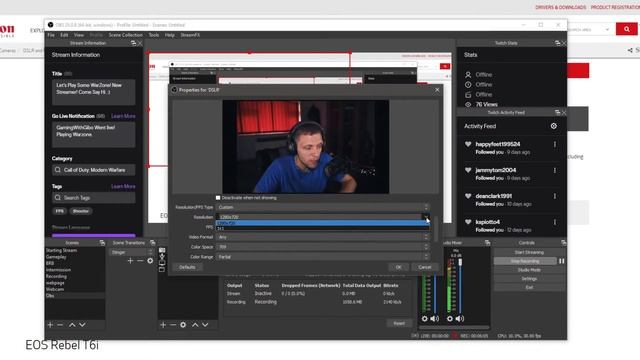Open the Tools menu

click(154, 35)
